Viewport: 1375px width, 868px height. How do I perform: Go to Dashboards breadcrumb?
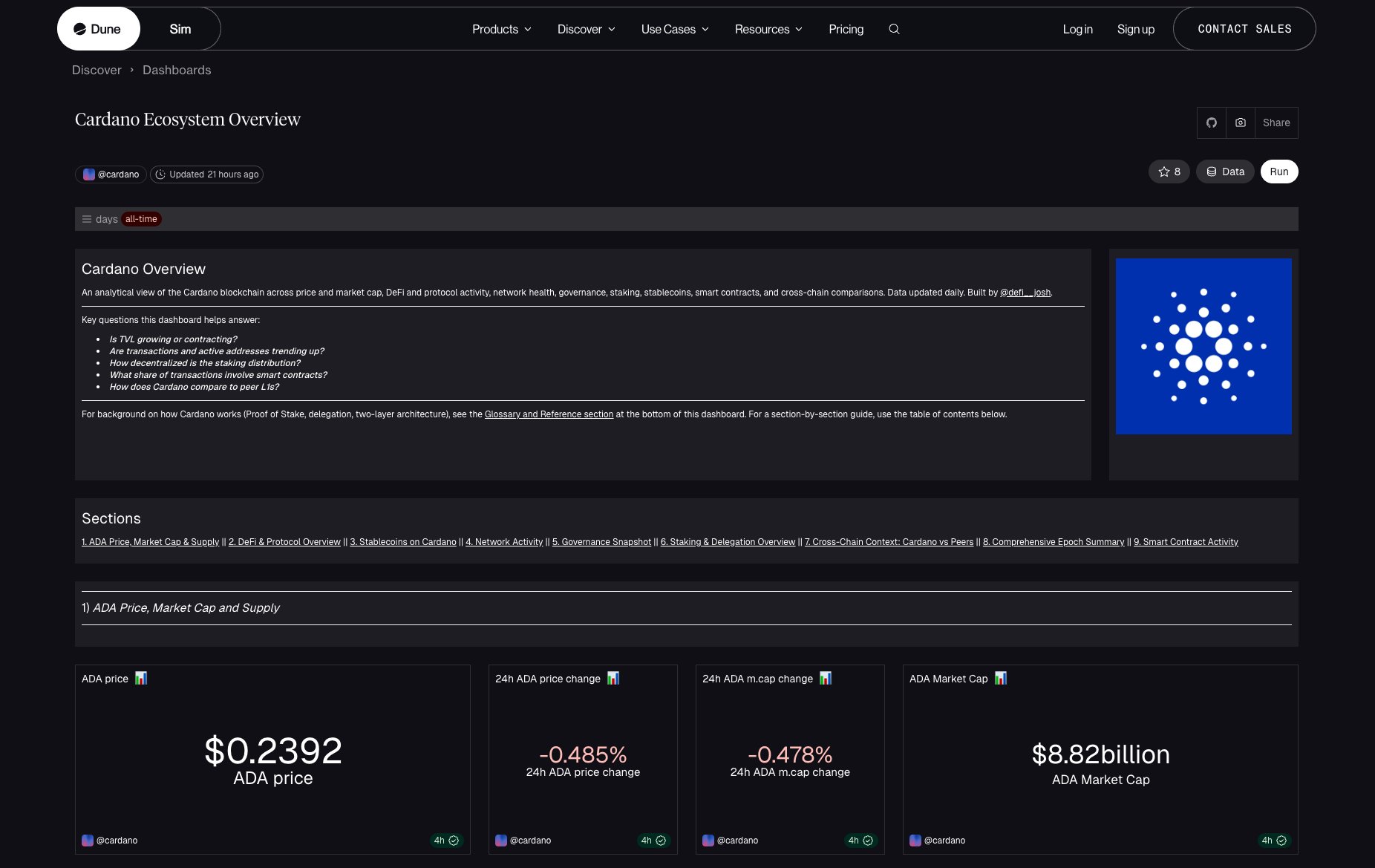click(177, 70)
